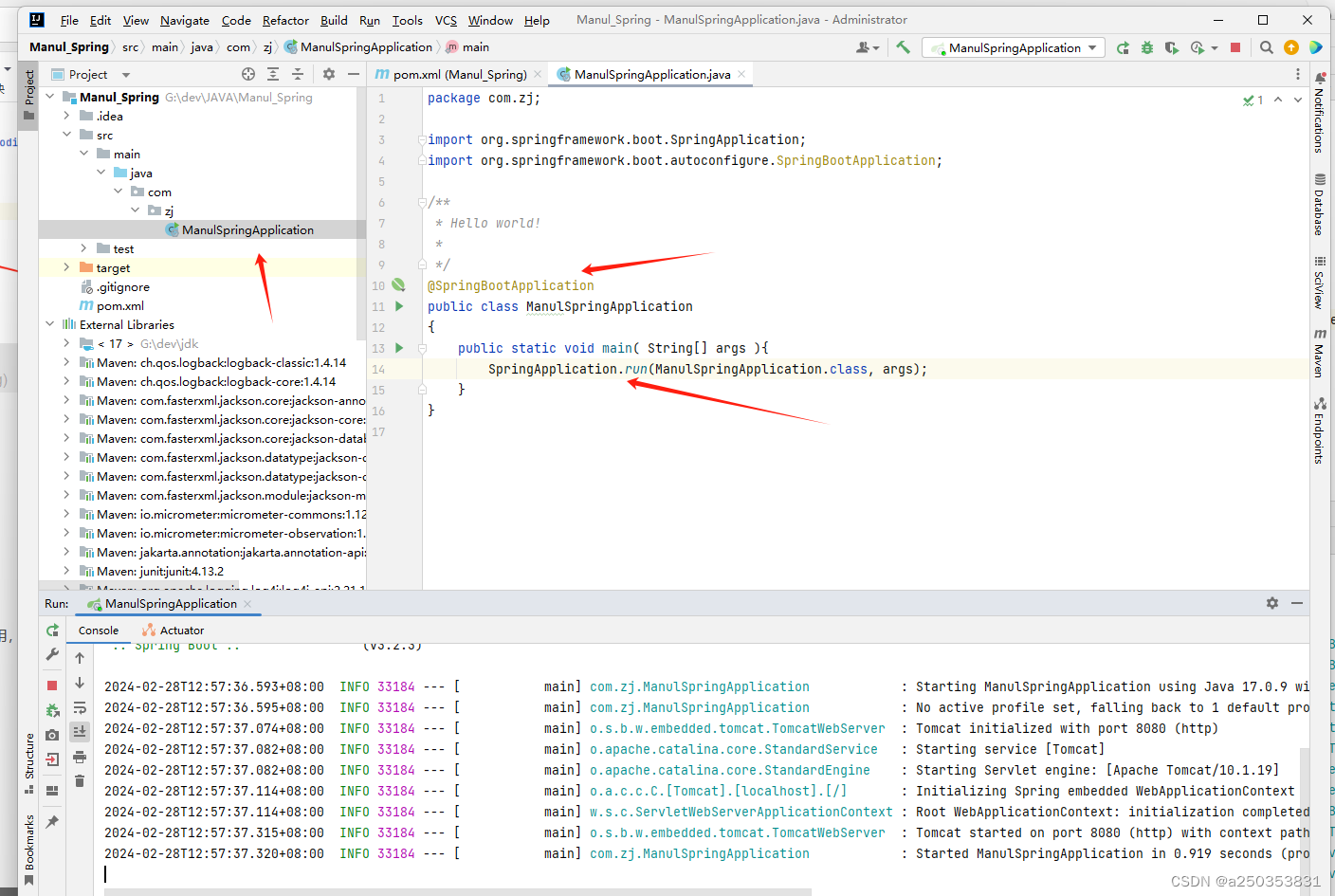This screenshot has width=1335, height=896.
Task: Toggle soft-wrap in the console
Action: point(80,707)
